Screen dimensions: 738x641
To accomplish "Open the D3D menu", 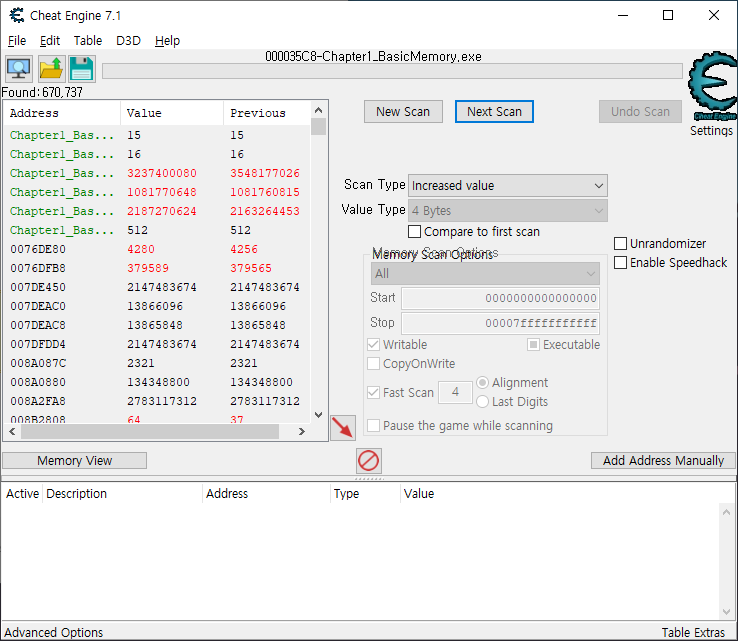I will pyautogui.click(x=128, y=40).
